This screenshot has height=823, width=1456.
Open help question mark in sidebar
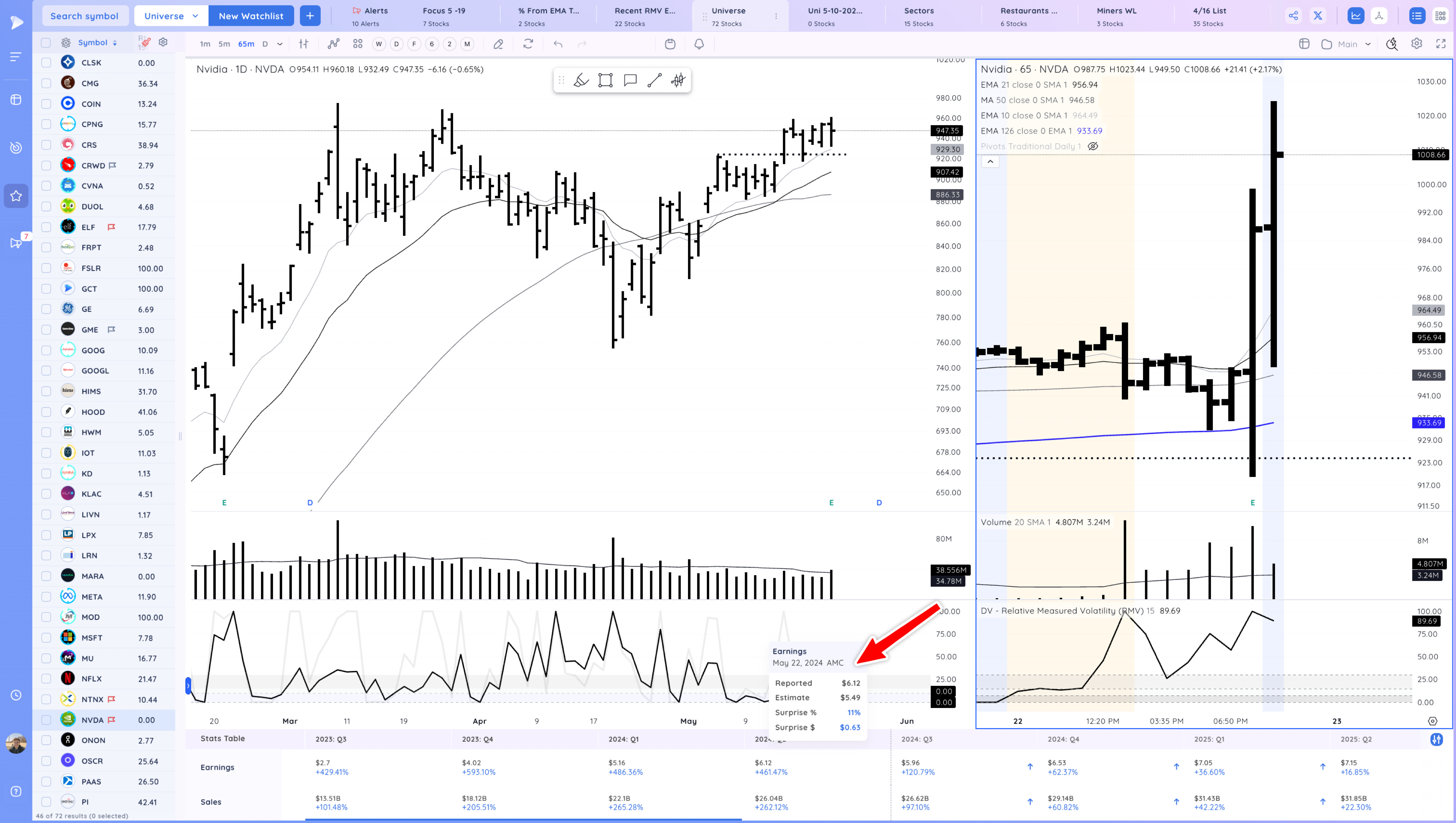pyautogui.click(x=16, y=791)
